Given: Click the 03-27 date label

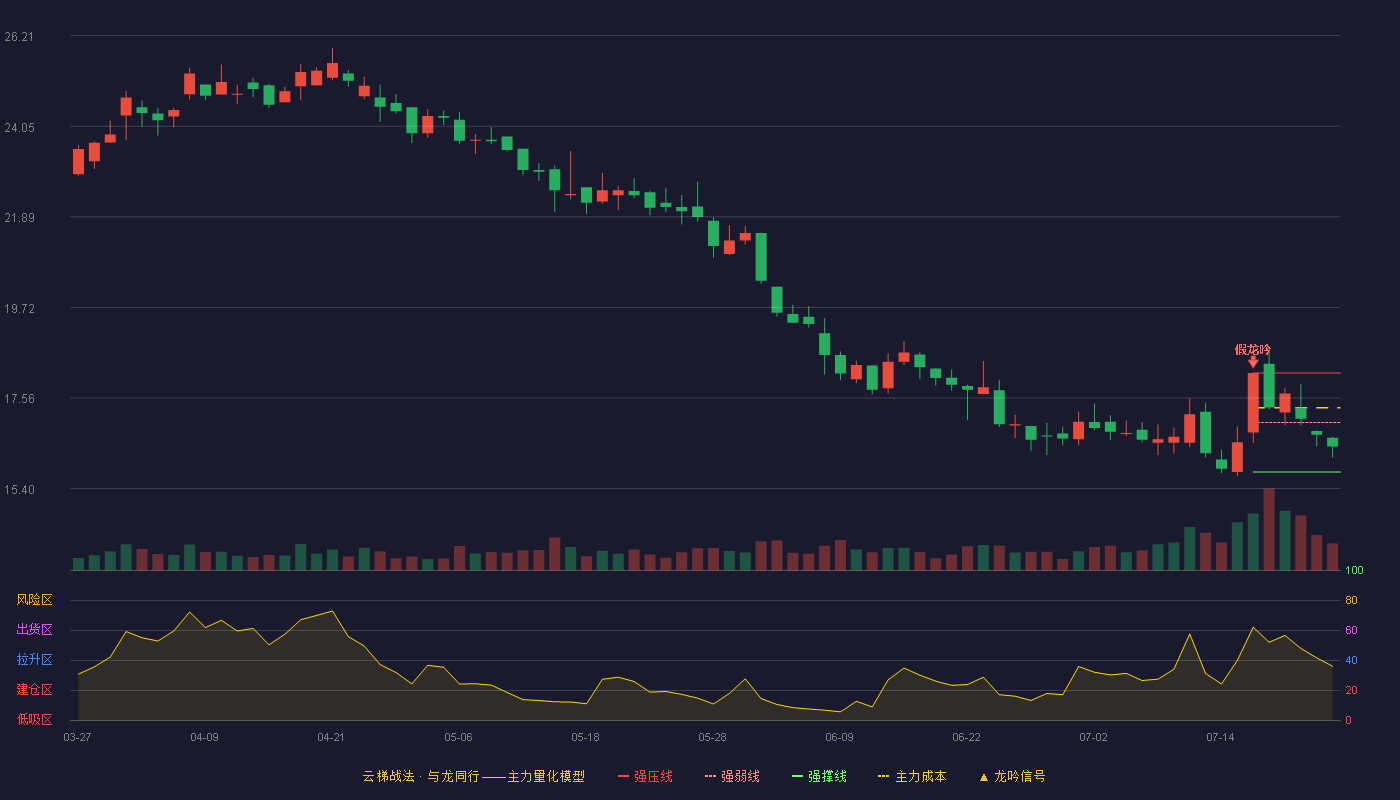Looking at the screenshot, I should pyautogui.click(x=77, y=737).
